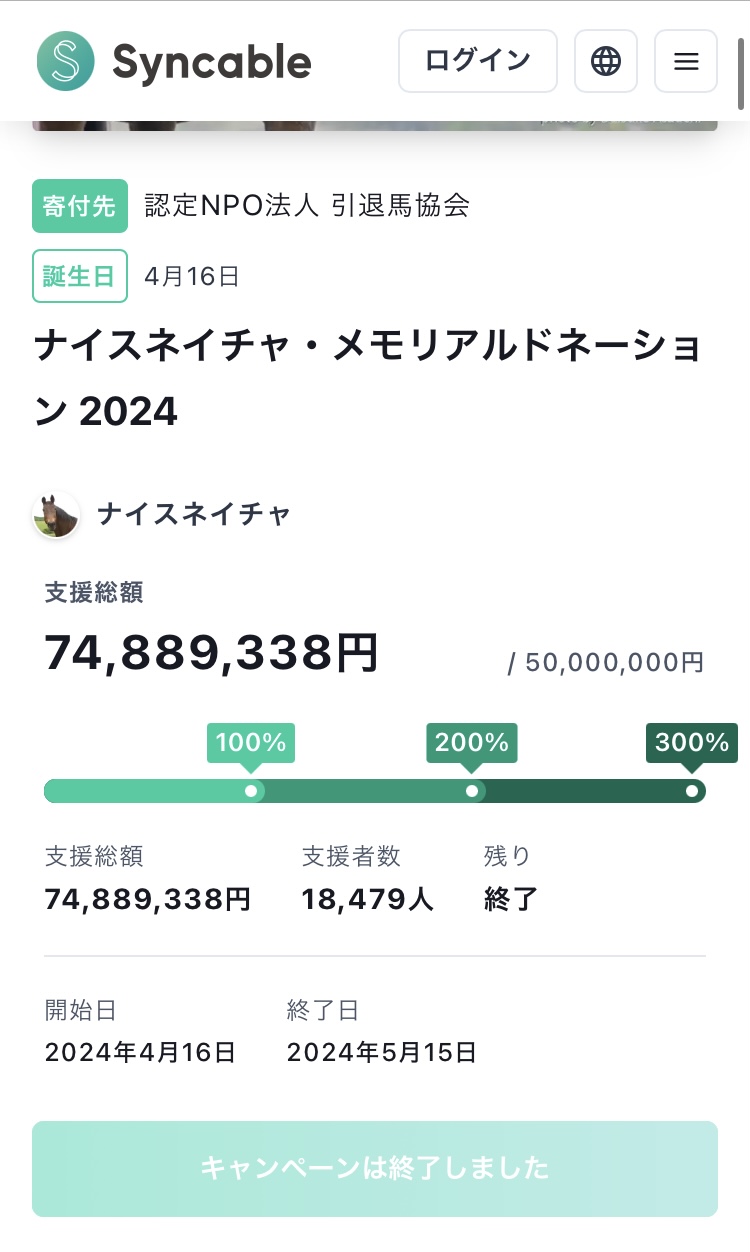
Task: Click the 200% milestone marker
Action: point(472,743)
